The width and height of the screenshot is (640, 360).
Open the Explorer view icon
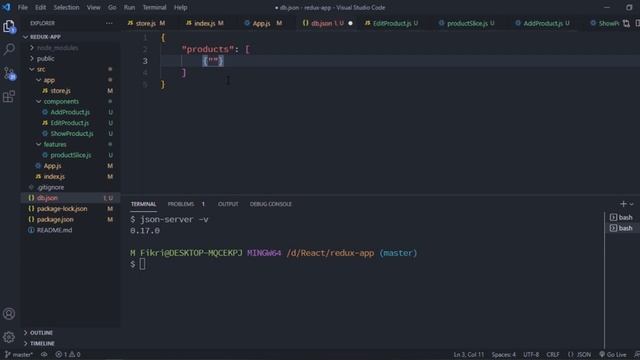9,27
